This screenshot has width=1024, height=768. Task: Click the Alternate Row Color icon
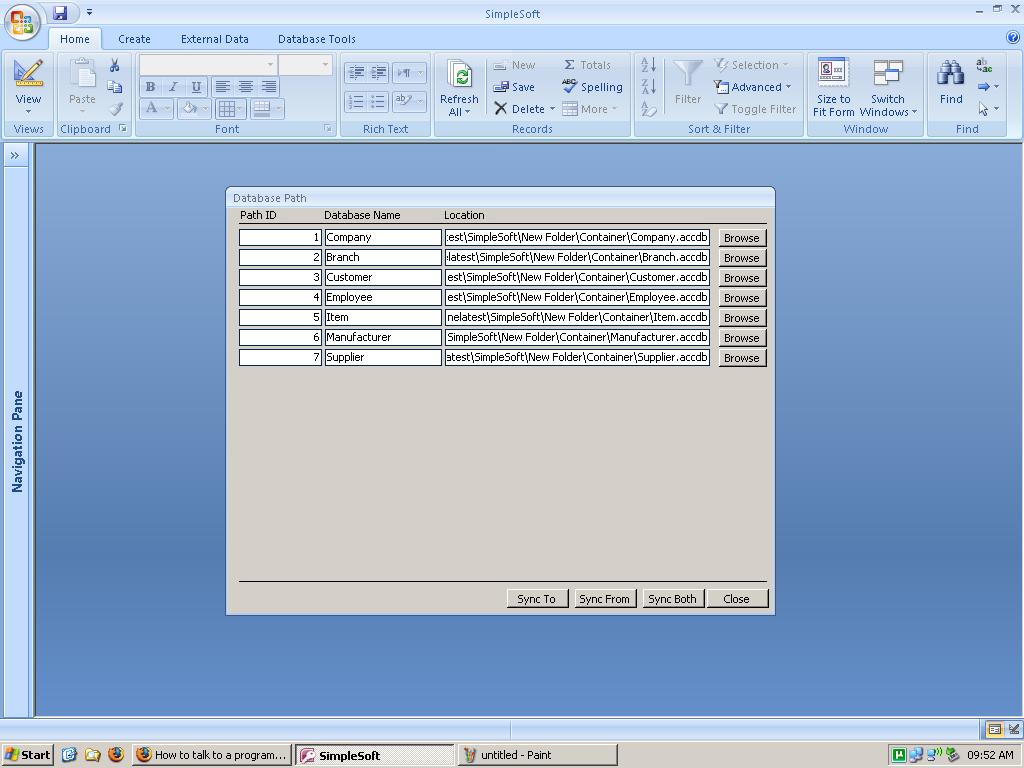click(x=262, y=108)
